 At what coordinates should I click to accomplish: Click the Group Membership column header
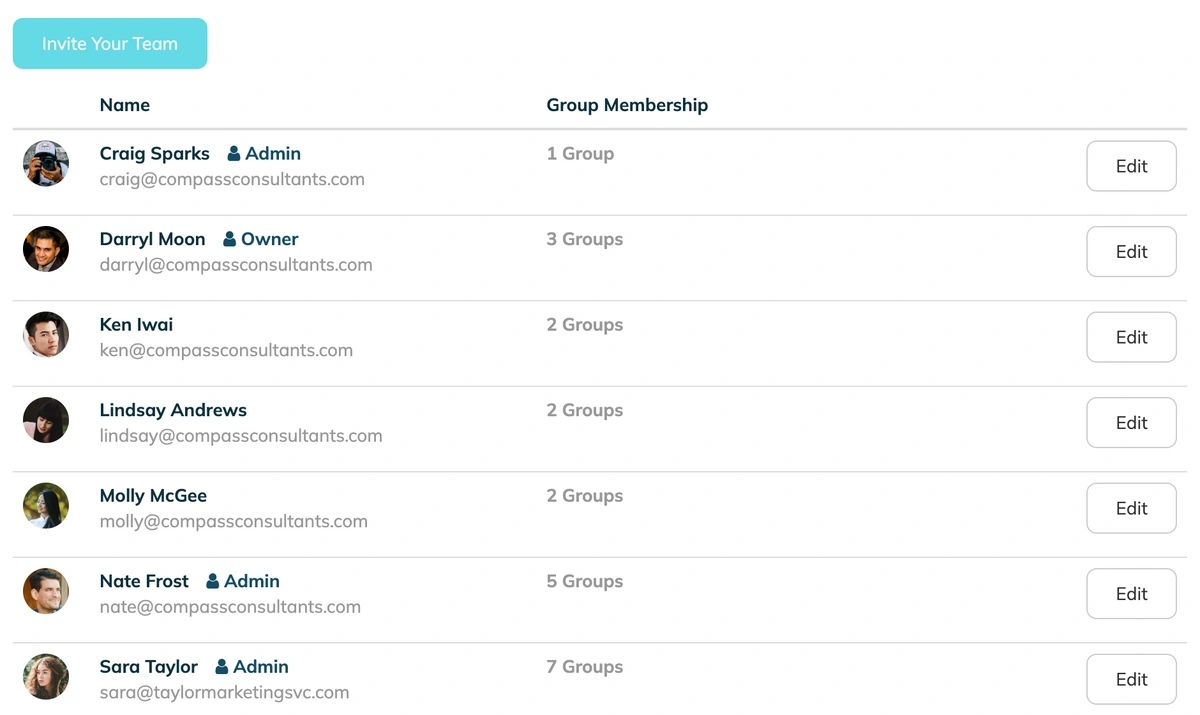click(627, 105)
